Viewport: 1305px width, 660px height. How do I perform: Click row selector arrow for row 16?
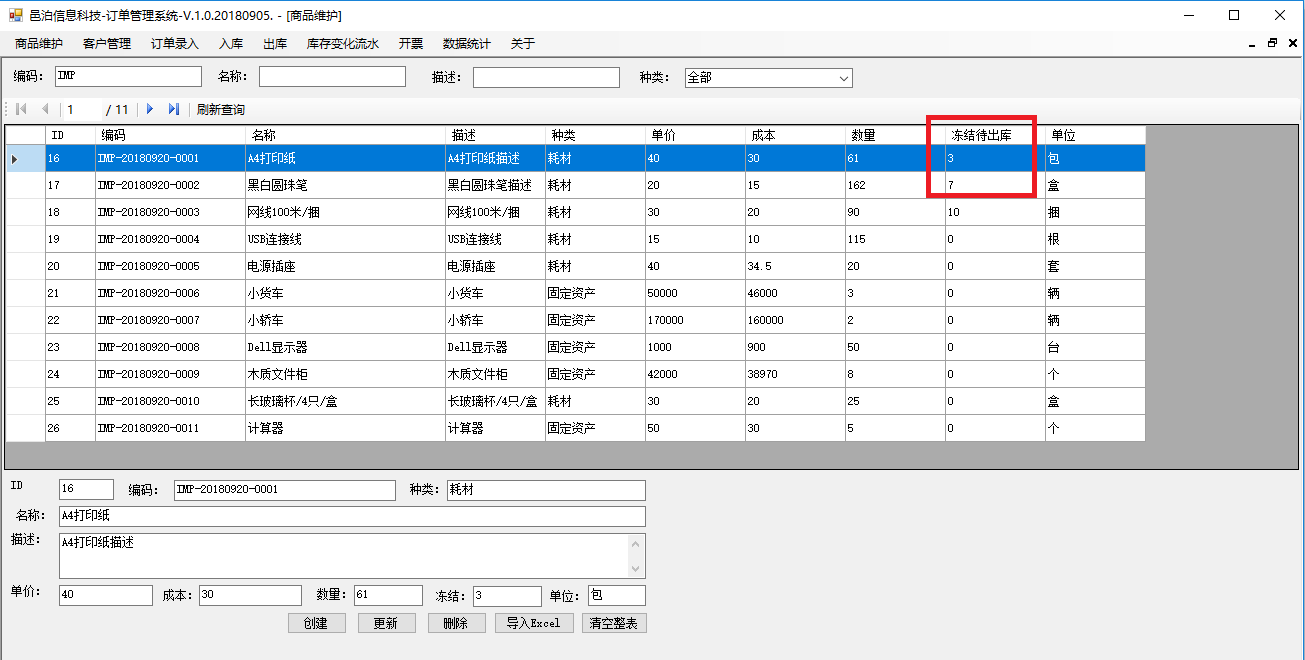coord(25,158)
